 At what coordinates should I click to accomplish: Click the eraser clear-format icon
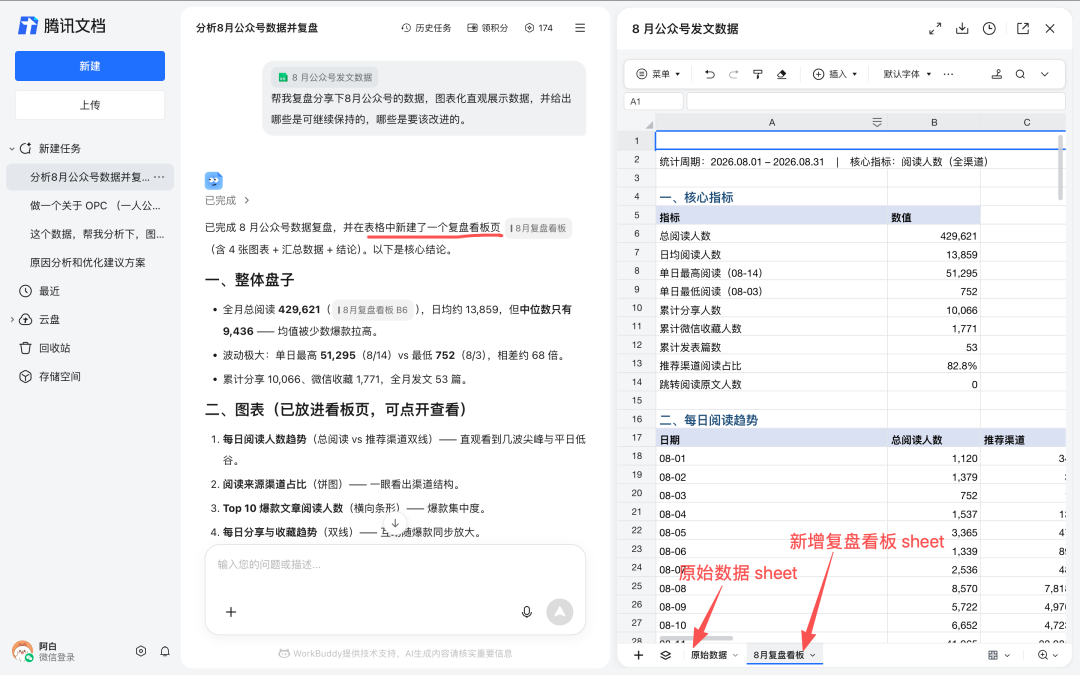tap(781, 74)
